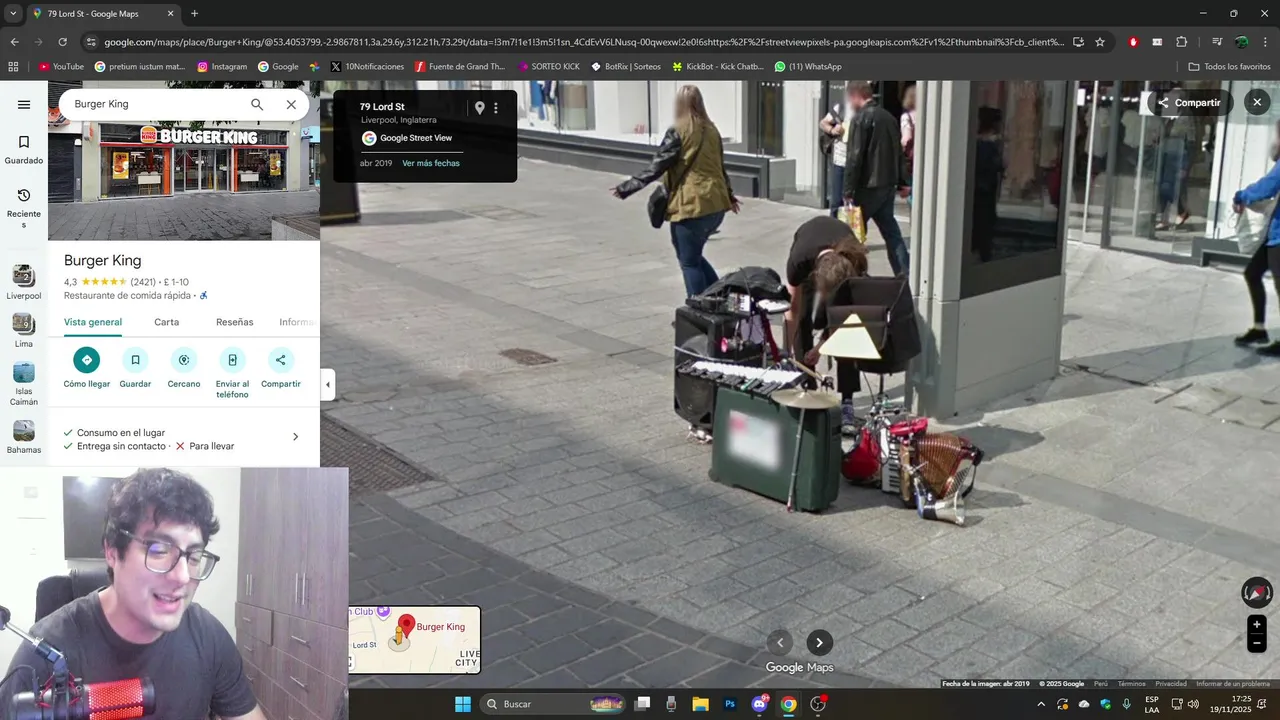Click the taskbar Buscar search box
Image resolution: width=1280 pixels, height=720 pixels.
555,704
